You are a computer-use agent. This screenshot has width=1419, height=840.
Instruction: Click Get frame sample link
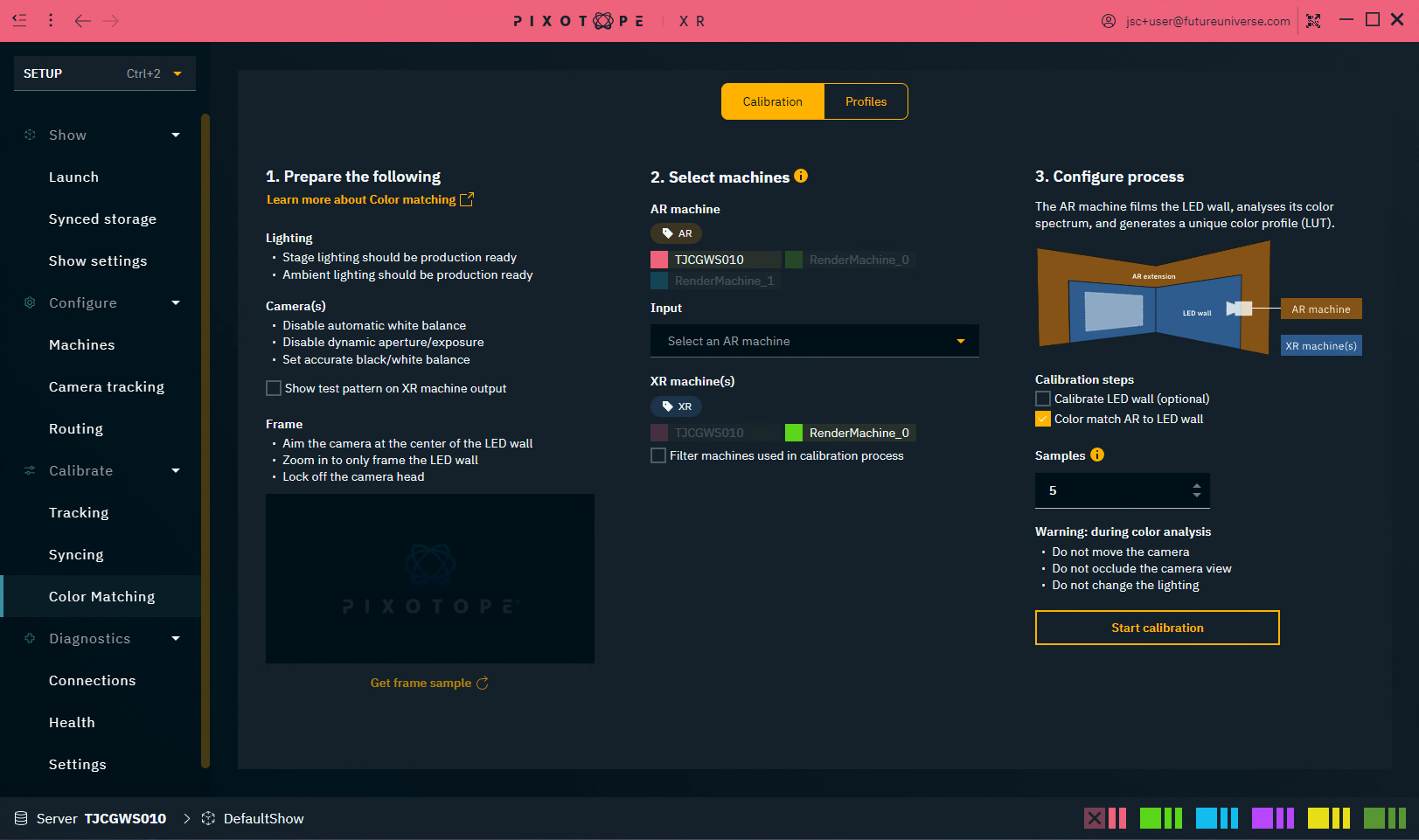tap(421, 683)
